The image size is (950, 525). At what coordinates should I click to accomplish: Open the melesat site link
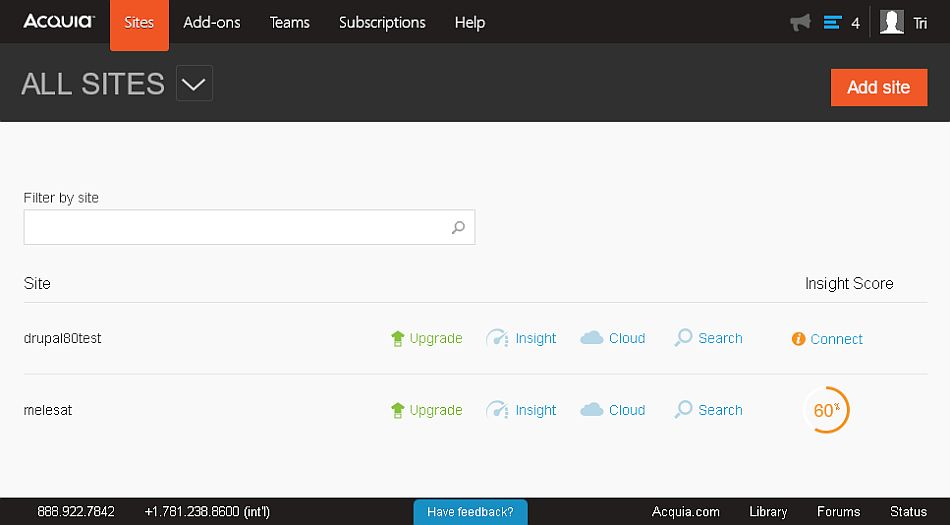(48, 410)
